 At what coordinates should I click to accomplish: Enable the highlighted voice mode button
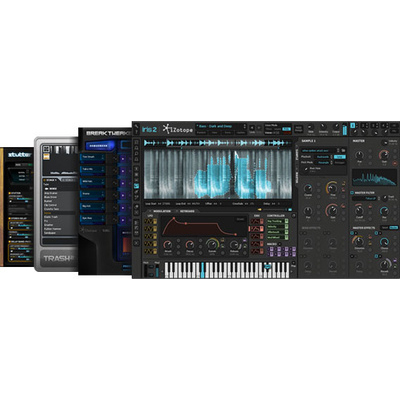(286, 129)
